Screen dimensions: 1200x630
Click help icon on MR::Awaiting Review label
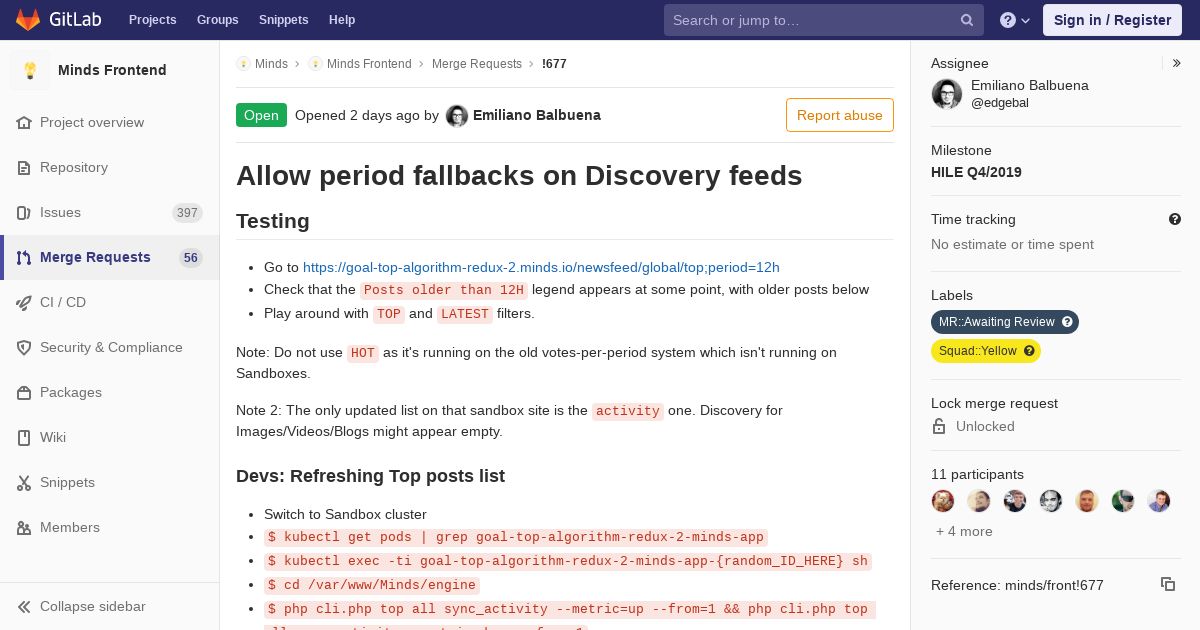coord(1067,322)
